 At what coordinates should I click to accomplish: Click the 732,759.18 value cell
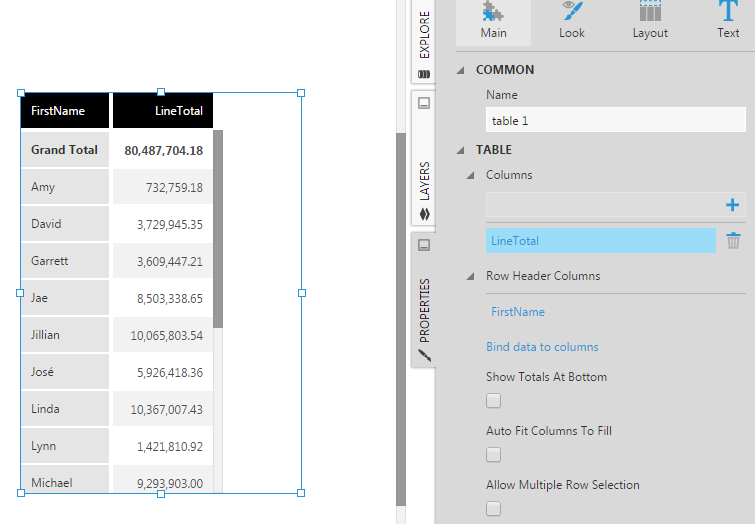tap(163, 187)
